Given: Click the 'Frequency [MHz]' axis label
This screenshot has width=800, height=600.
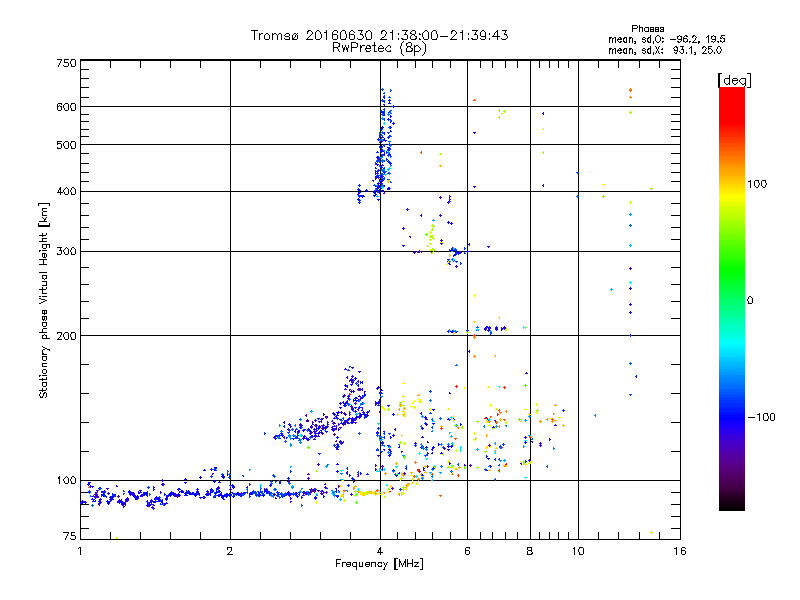Looking at the screenshot, I should coord(379,564).
